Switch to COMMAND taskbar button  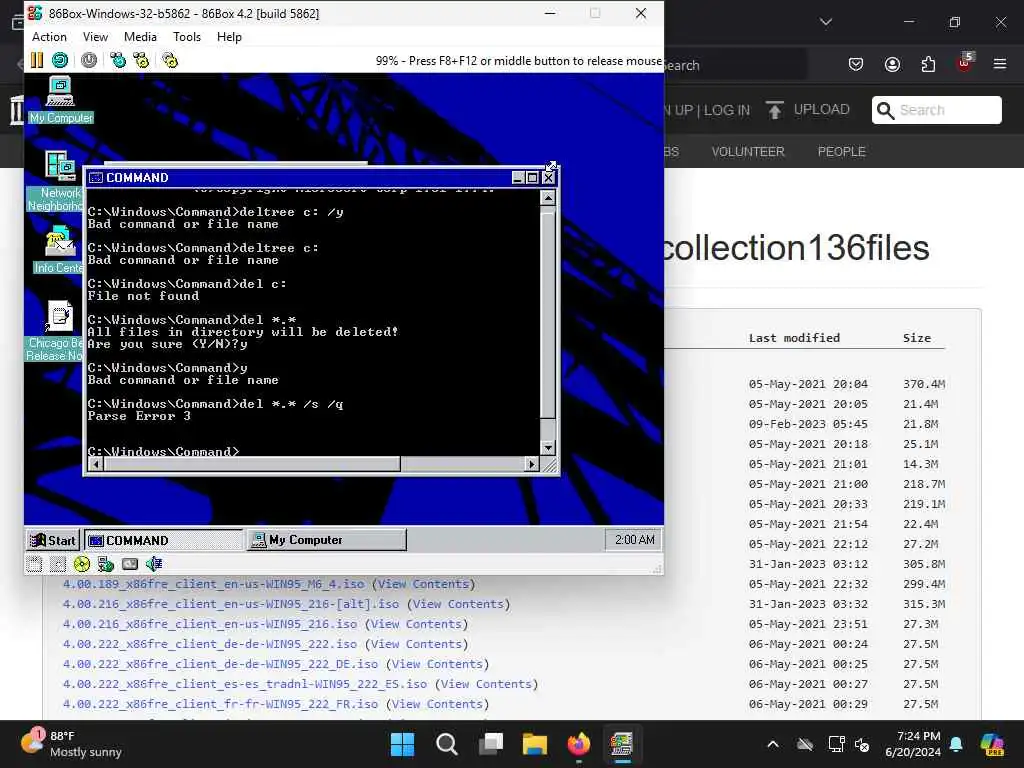pyautogui.click(x=163, y=540)
